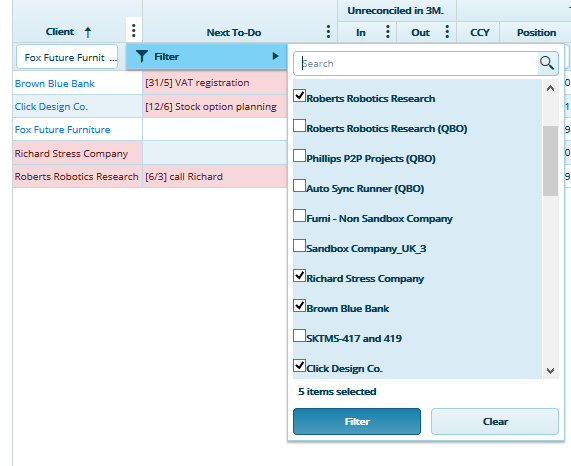Click '[6/3] call Richard' to-do cell
Image resolution: width=571 pixels, height=466 pixels.
(215, 177)
